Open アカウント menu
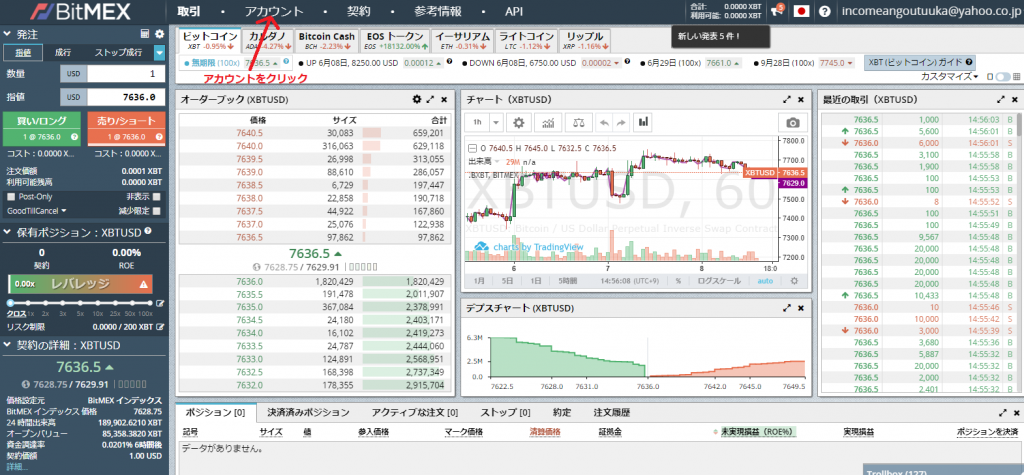The image size is (1024, 475). pyautogui.click(x=274, y=11)
